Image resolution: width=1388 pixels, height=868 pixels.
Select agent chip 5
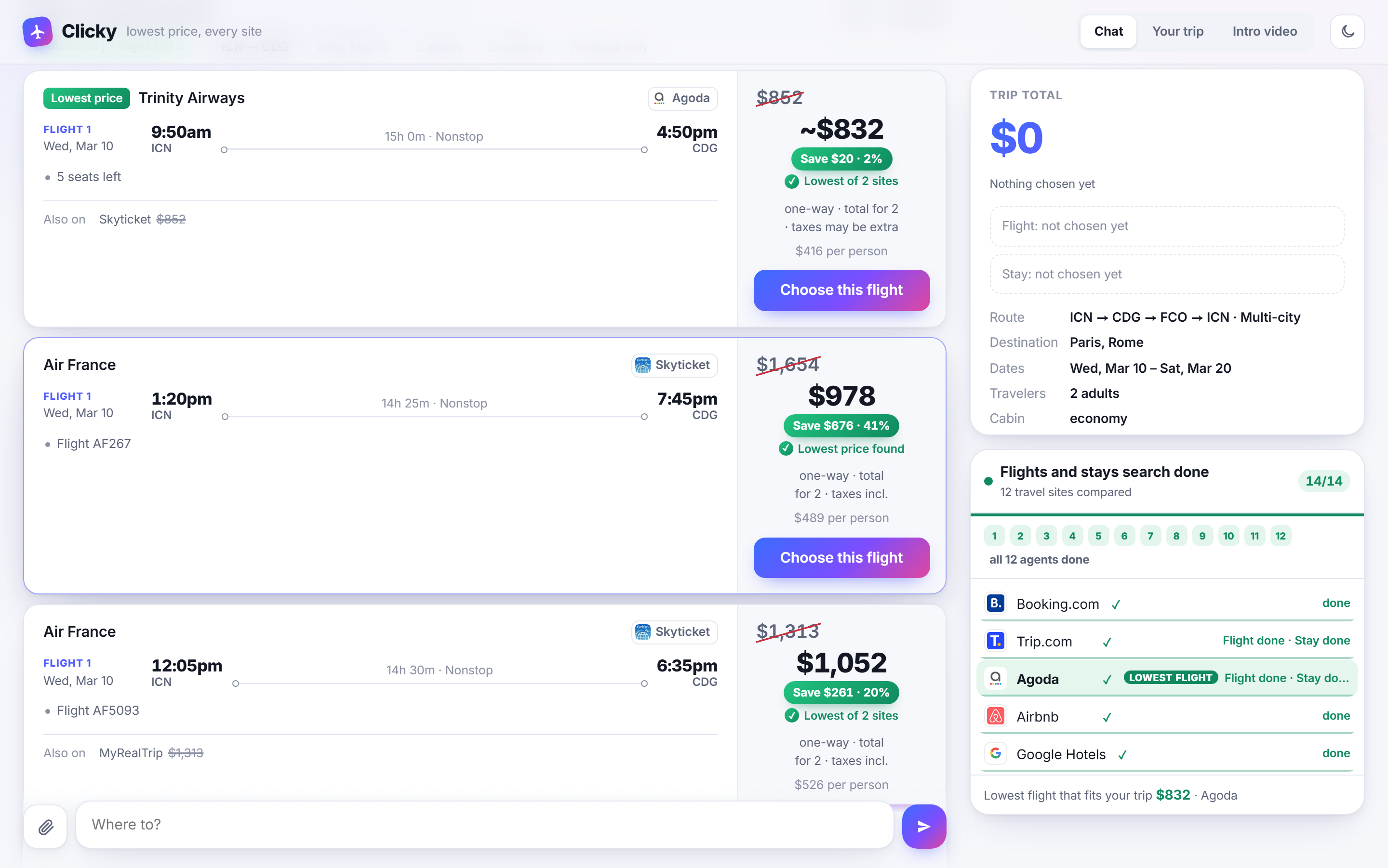coord(1098,536)
